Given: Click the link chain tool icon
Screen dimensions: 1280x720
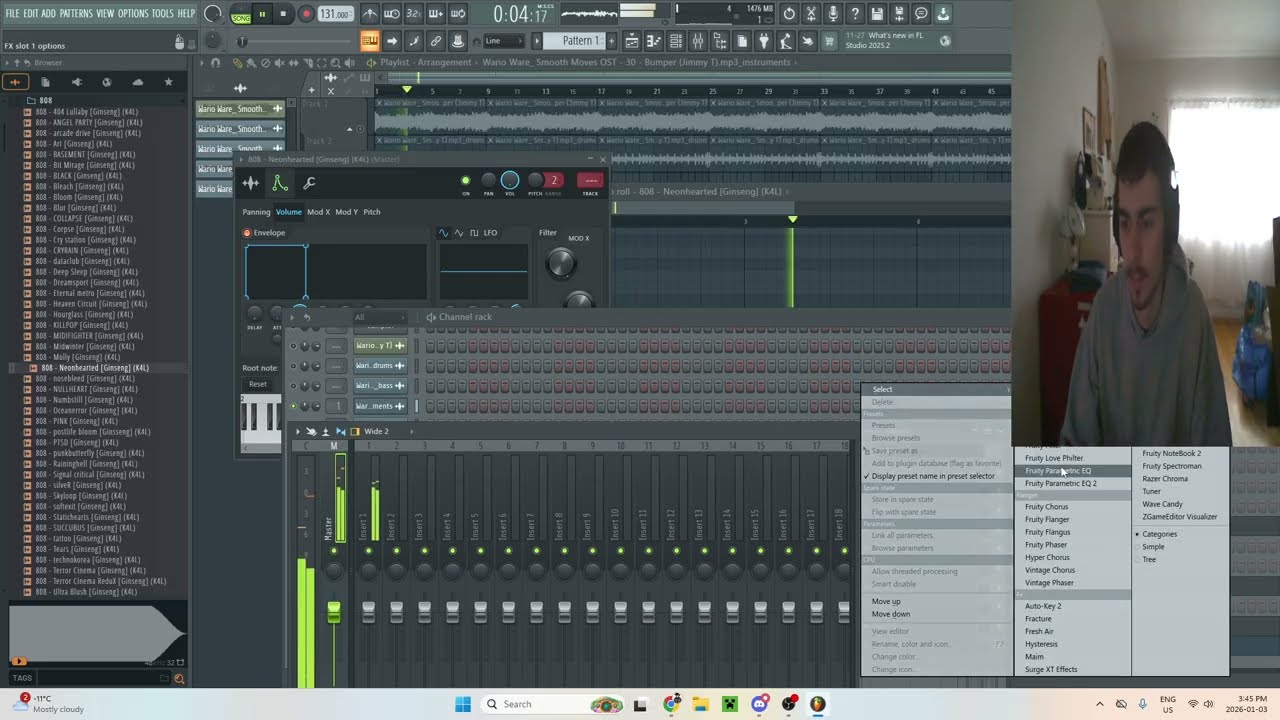Looking at the screenshot, I should click(436, 41).
